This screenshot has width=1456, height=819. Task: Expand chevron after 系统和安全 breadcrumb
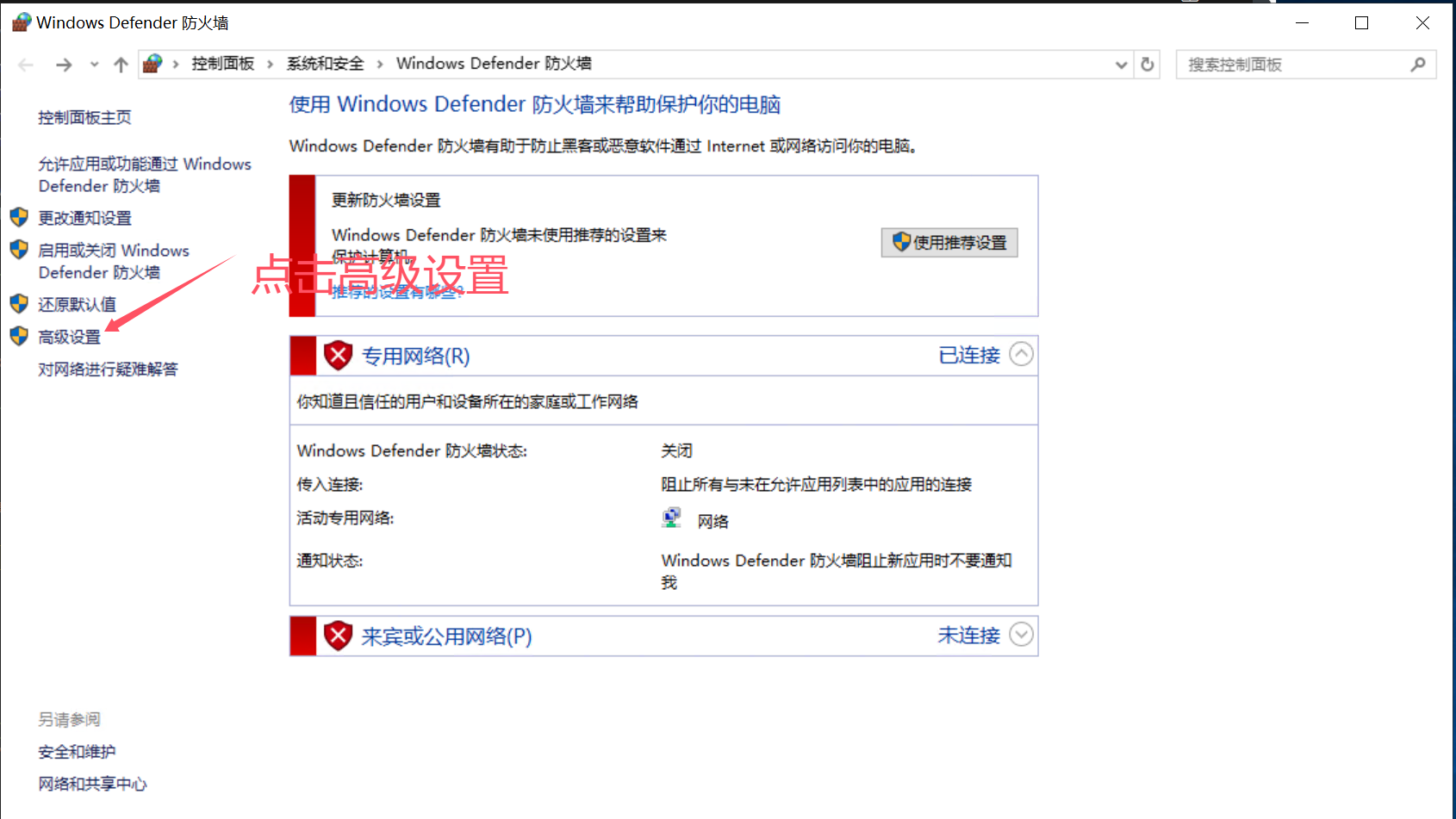pos(379,64)
